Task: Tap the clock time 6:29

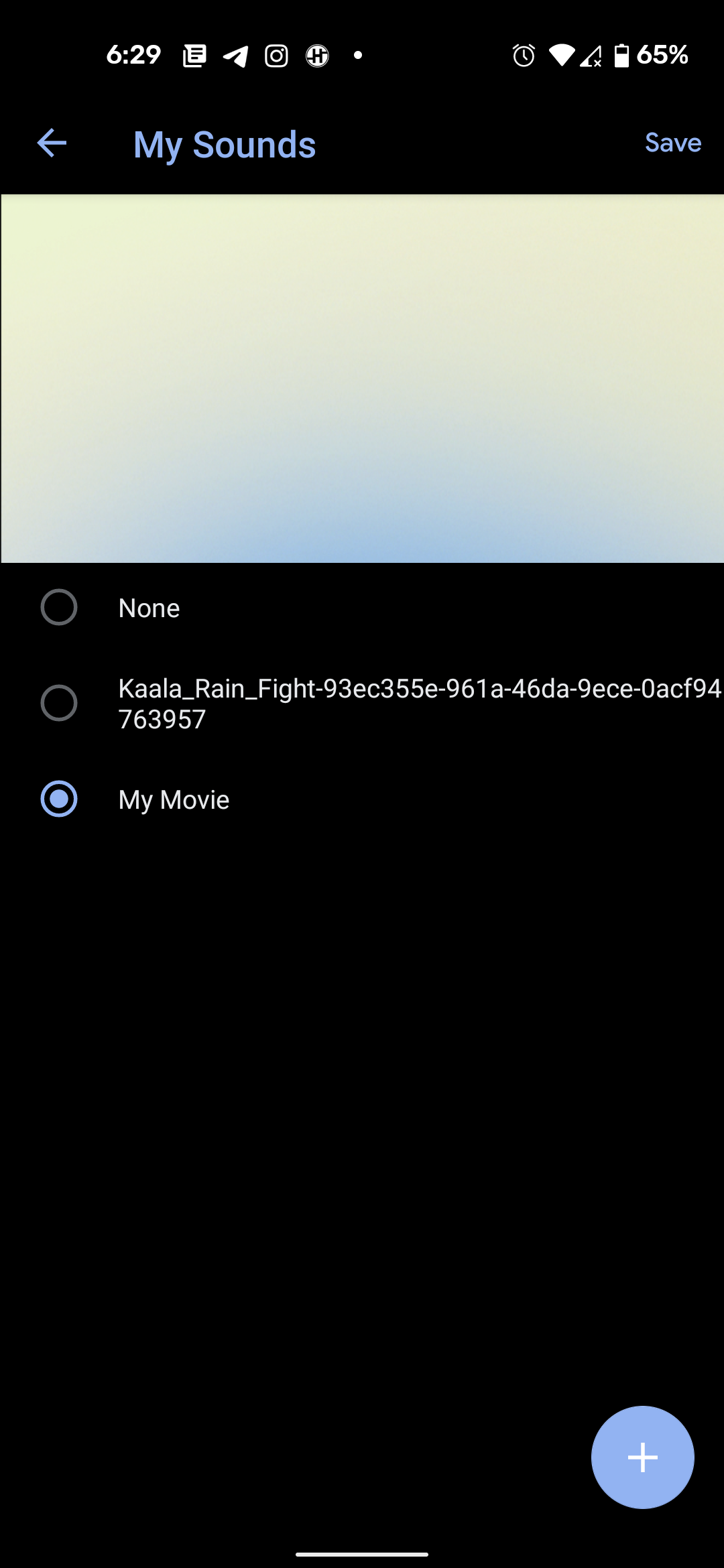Action: [133, 55]
